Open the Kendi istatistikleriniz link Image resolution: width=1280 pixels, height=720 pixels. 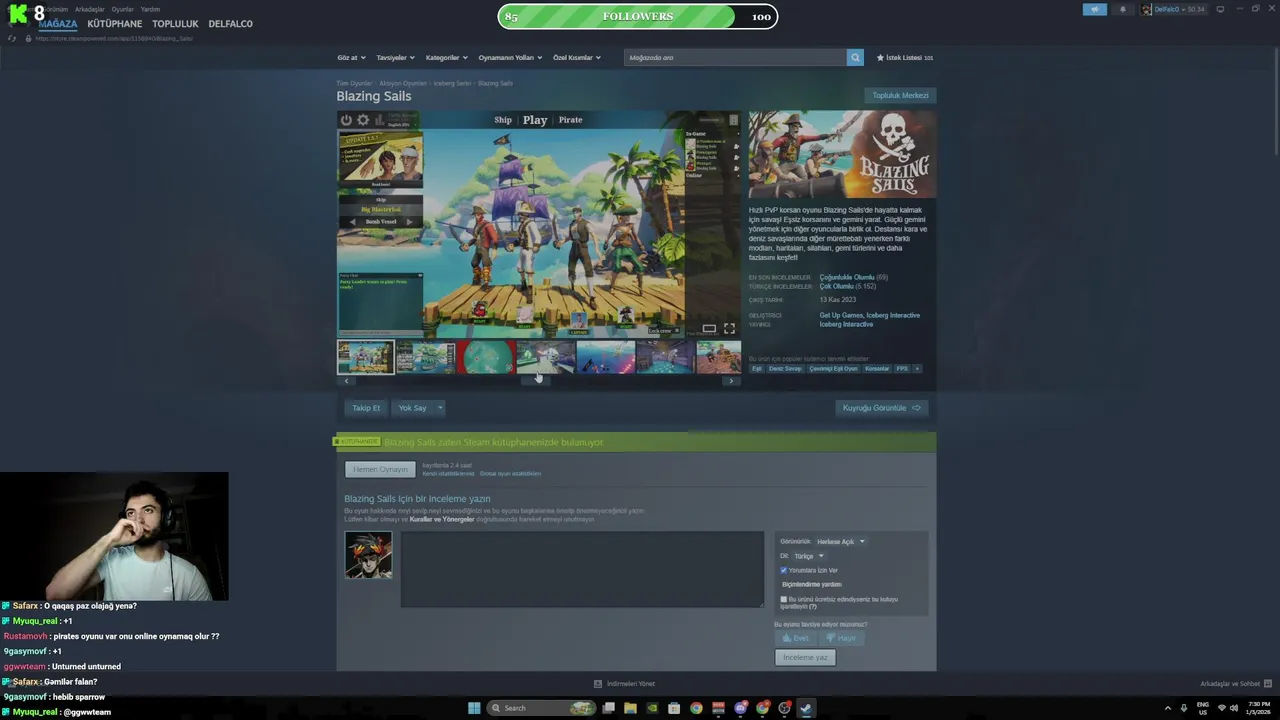[448, 474]
